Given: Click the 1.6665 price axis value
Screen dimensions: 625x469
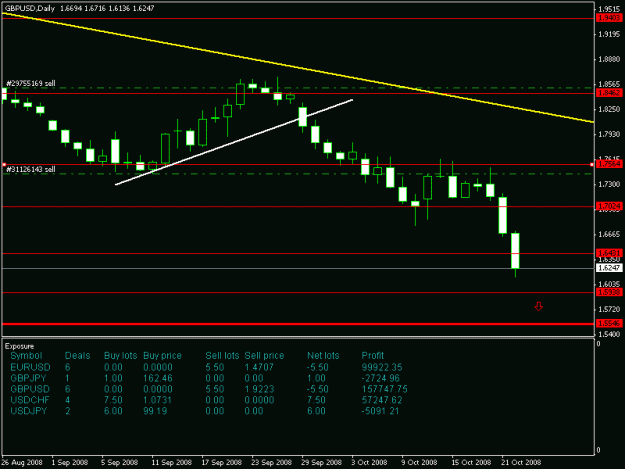Looking at the screenshot, I should click(x=609, y=234).
